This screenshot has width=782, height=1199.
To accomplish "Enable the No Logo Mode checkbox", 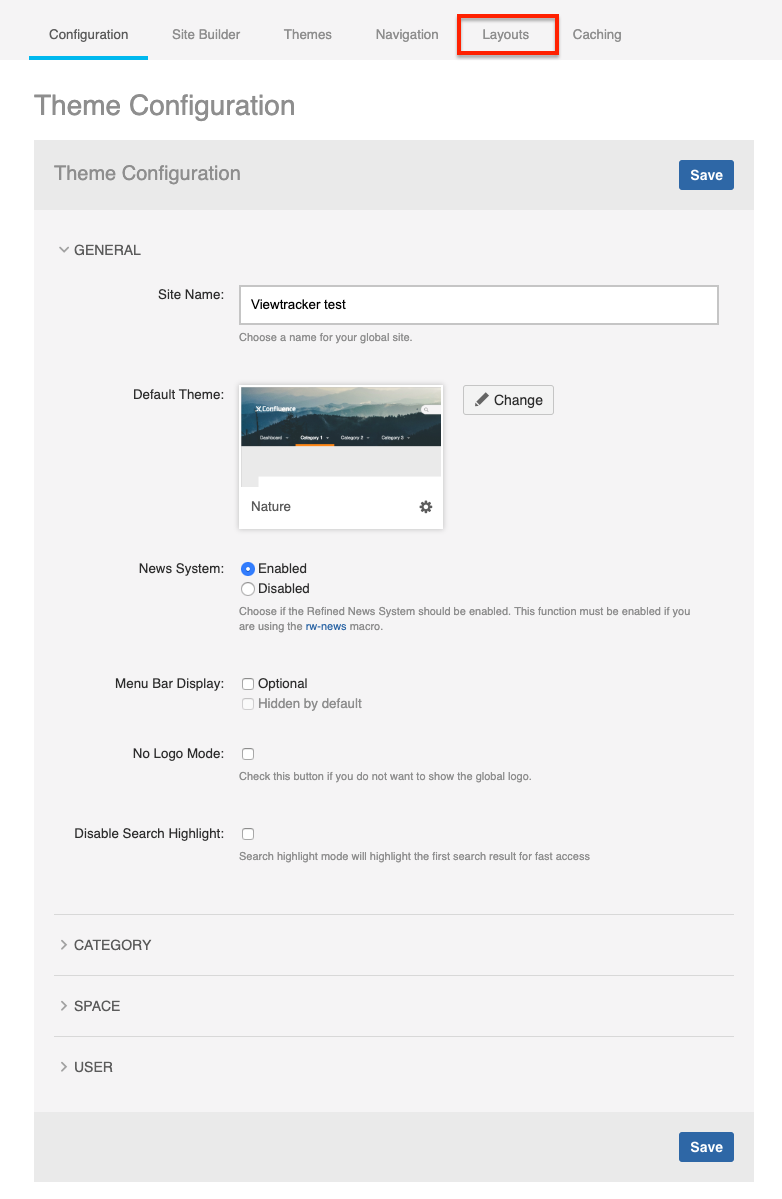I will pos(248,754).
